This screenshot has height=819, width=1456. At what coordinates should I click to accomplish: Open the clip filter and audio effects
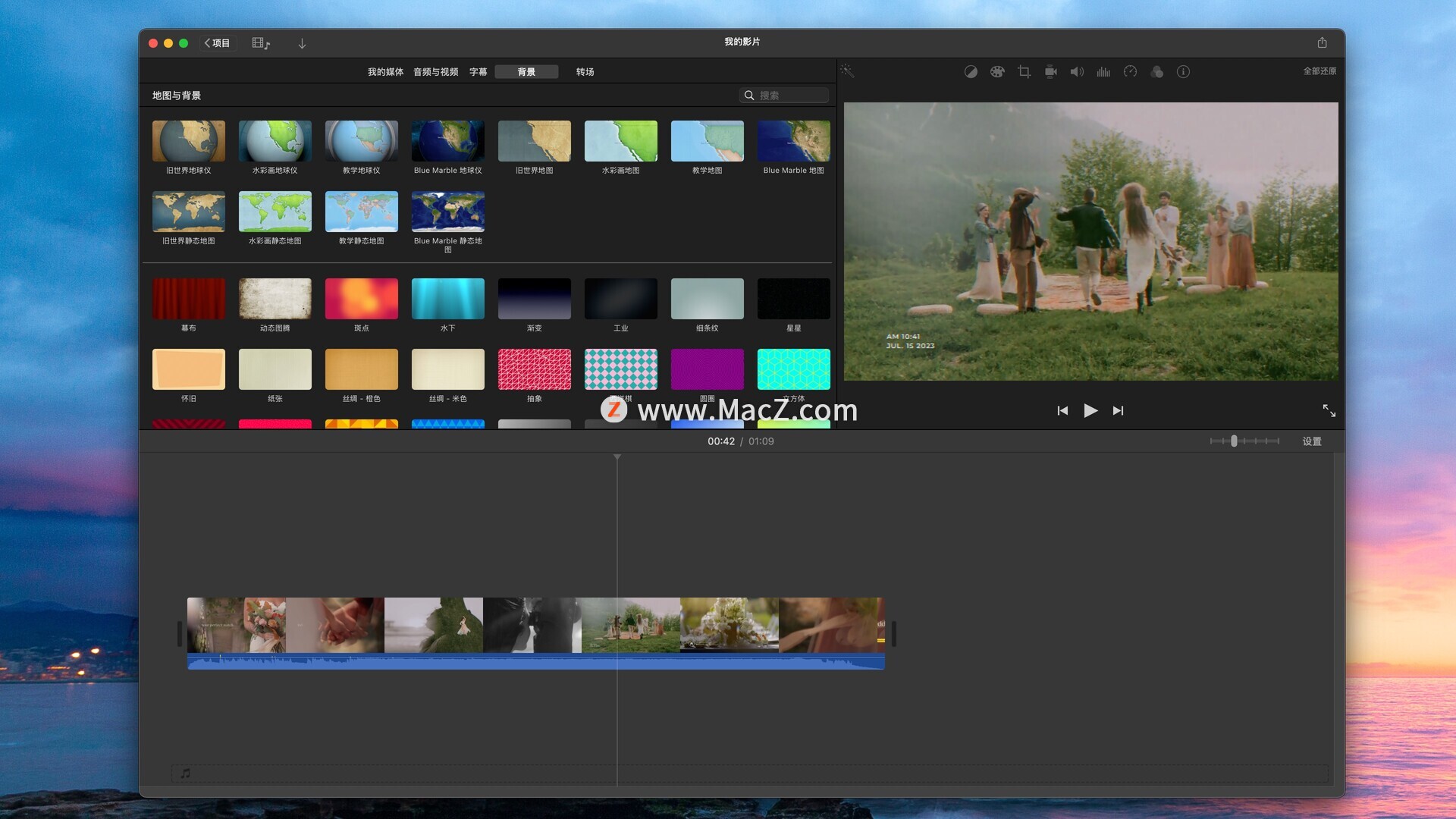pos(1156,72)
